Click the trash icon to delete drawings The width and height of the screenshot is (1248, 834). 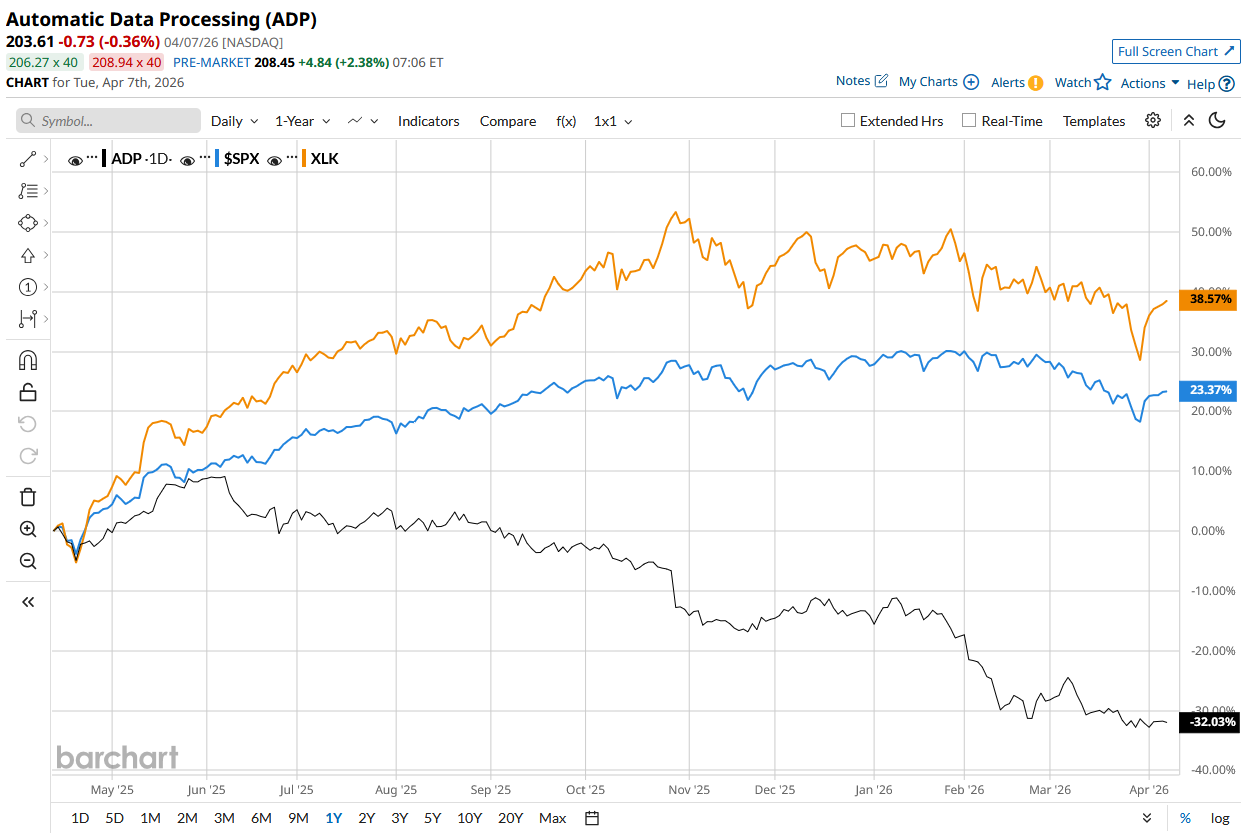(28, 497)
